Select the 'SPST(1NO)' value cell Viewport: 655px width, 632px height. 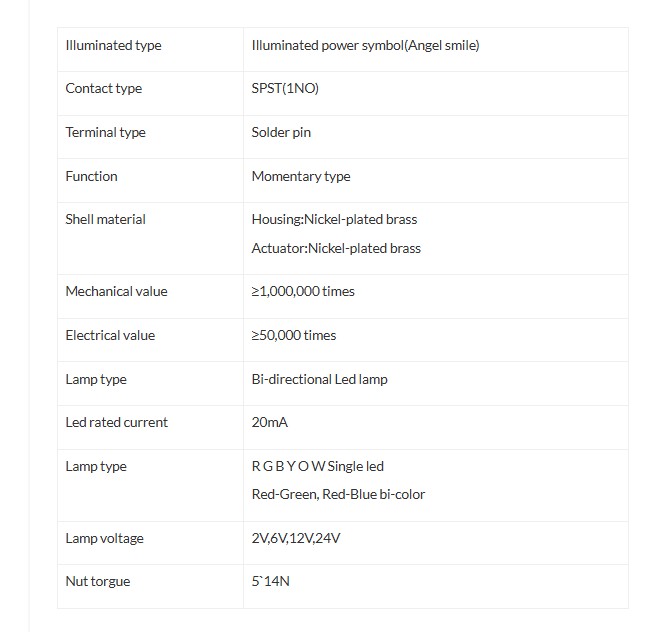(285, 88)
